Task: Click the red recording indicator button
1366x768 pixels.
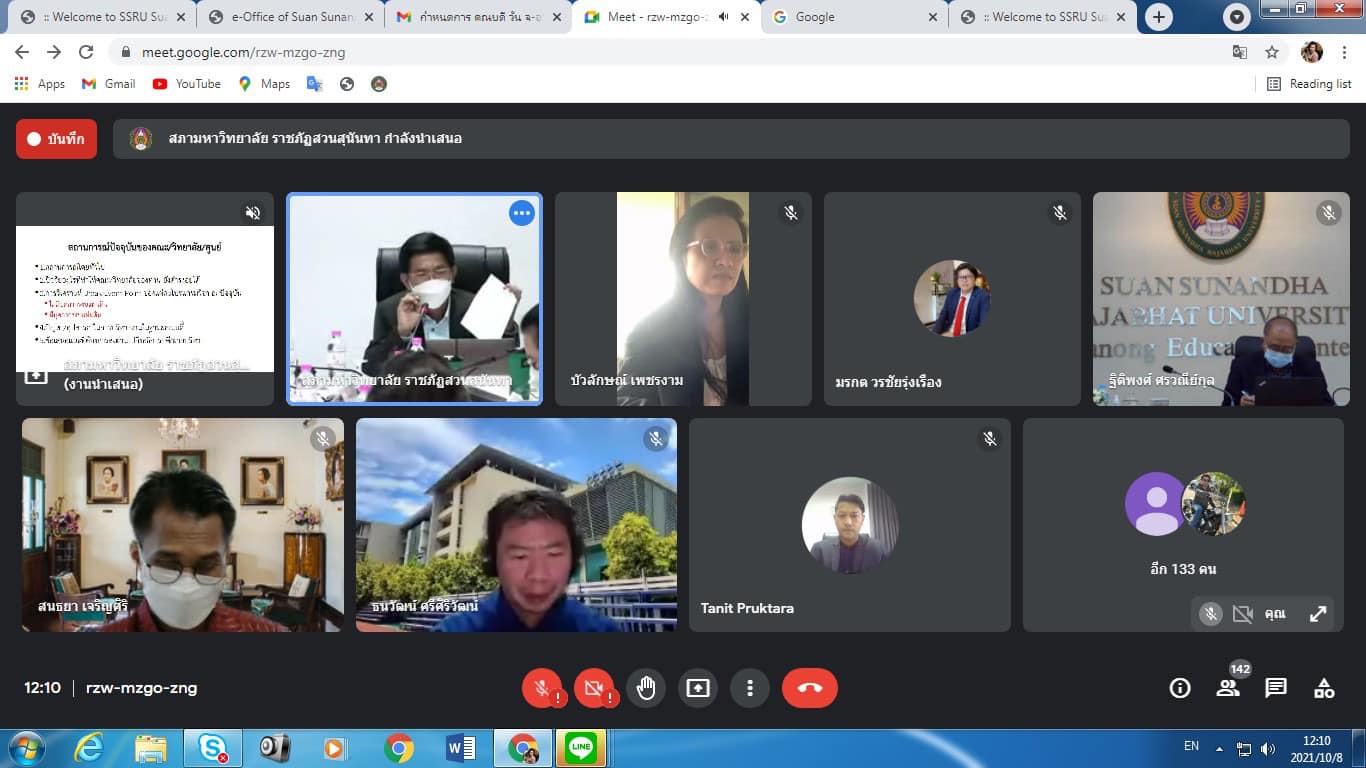Action: tap(56, 139)
